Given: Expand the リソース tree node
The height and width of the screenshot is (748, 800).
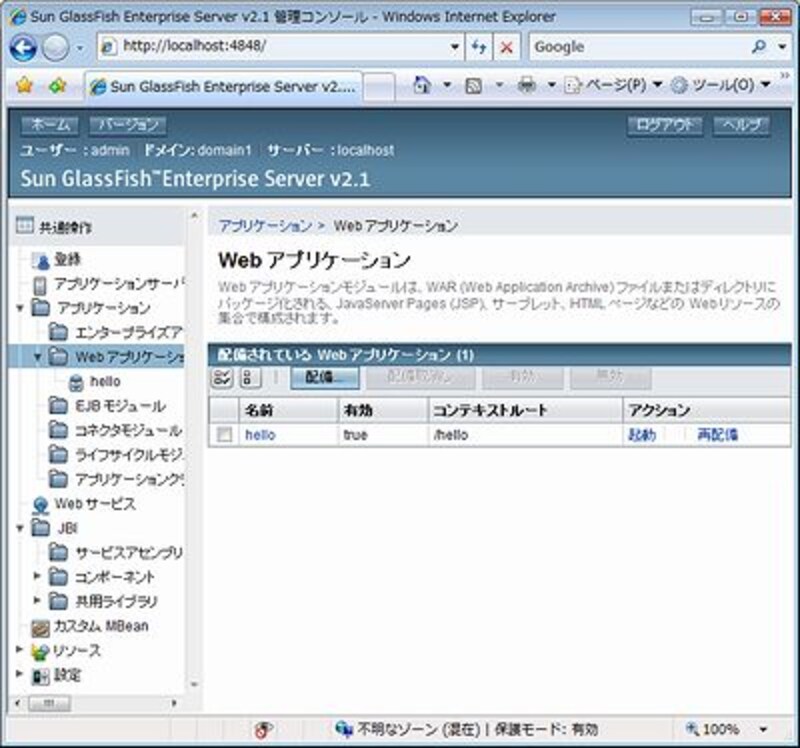Looking at the screenshot, I should tap(21, 650).
